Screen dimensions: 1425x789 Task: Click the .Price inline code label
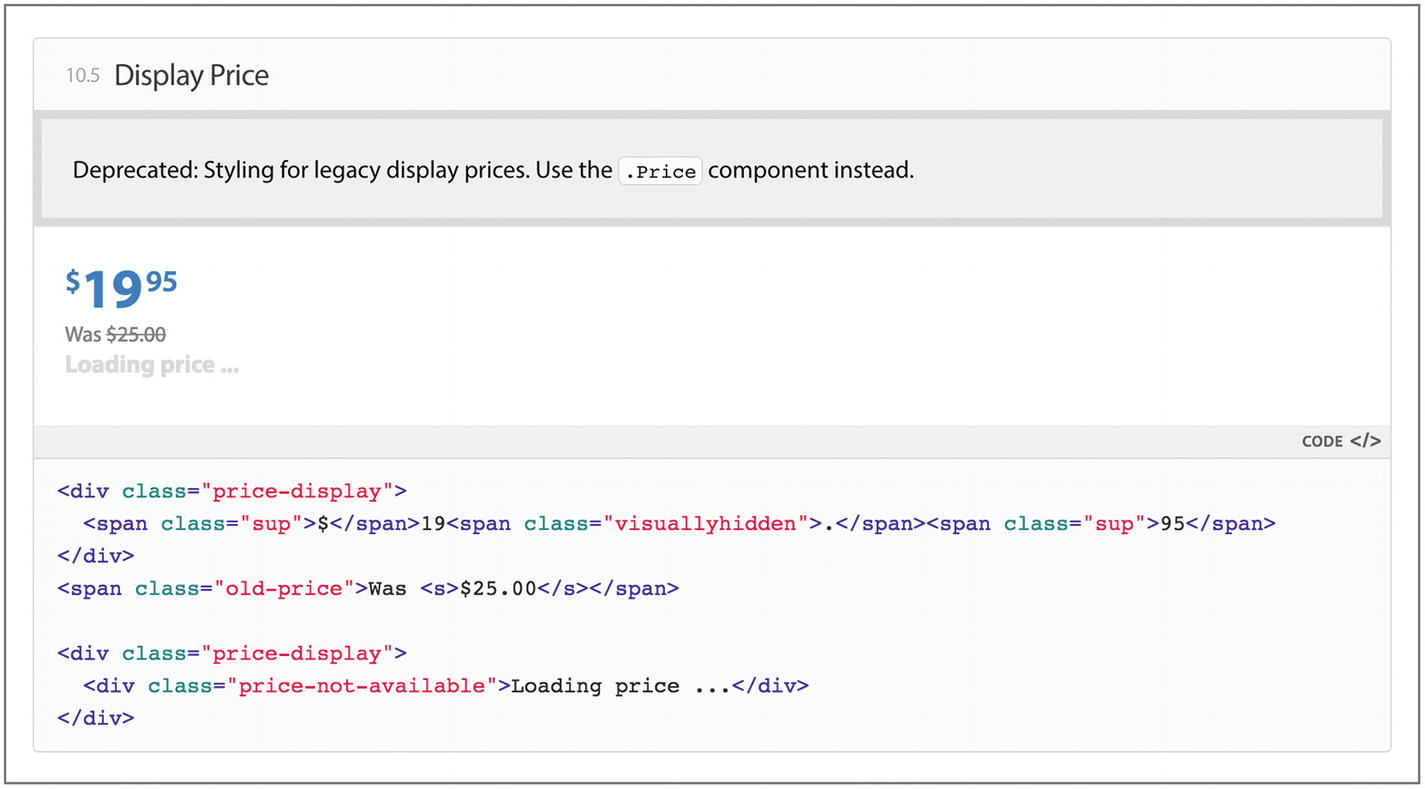[x=660, y=171]
